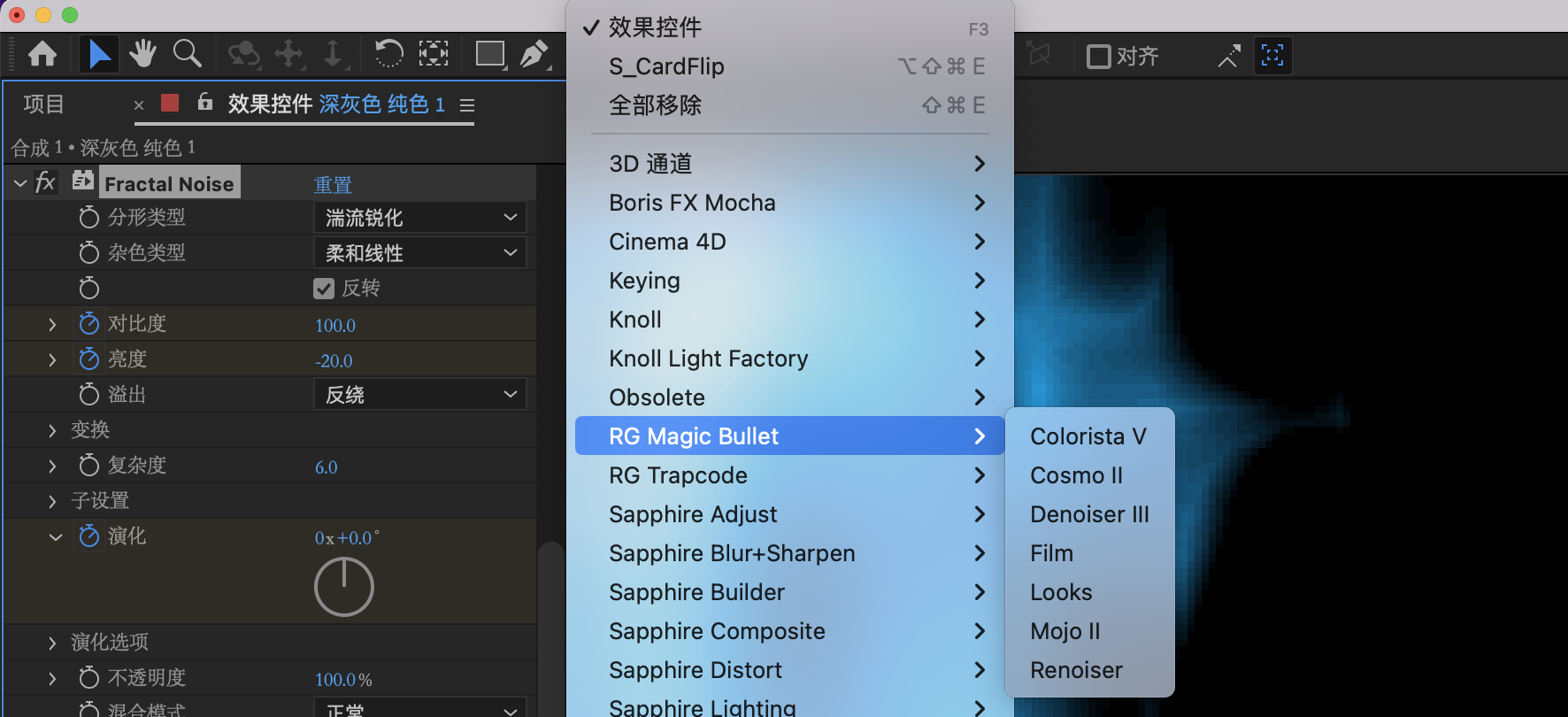The width and height of the screenshot is (1568, 717).
Task: Open the effect controls panel menu icon
Action: click(467, 105)
